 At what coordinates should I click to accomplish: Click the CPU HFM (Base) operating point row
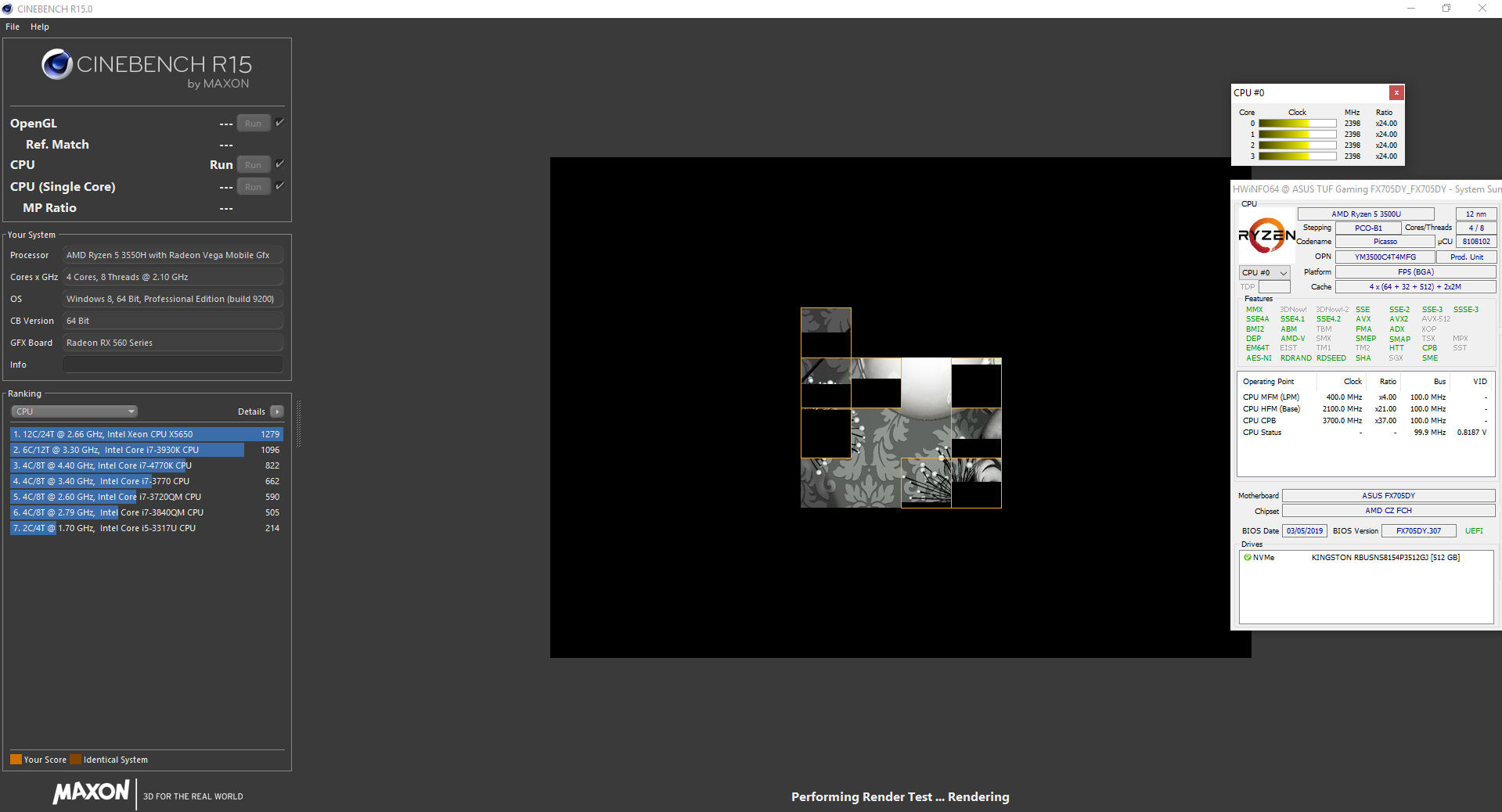click(x=1365, y=409)
